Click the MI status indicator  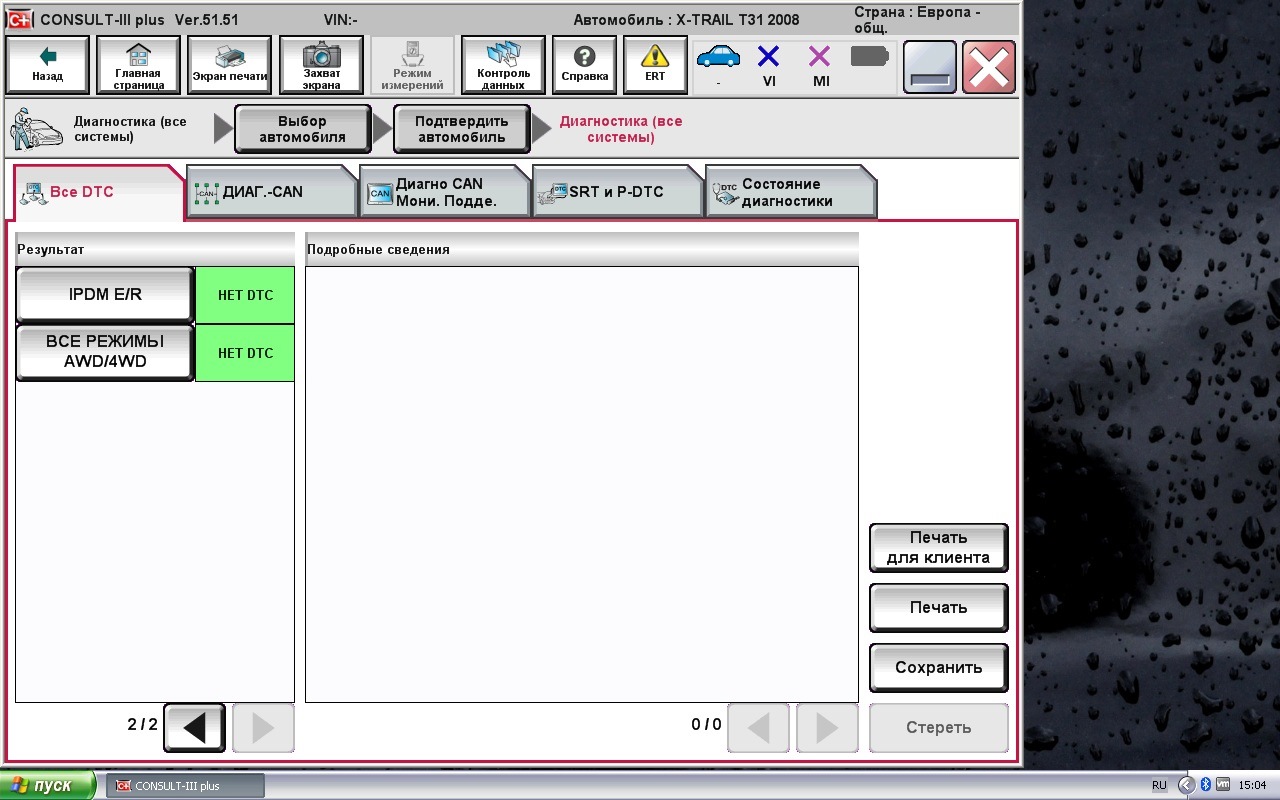pos(820,66)
